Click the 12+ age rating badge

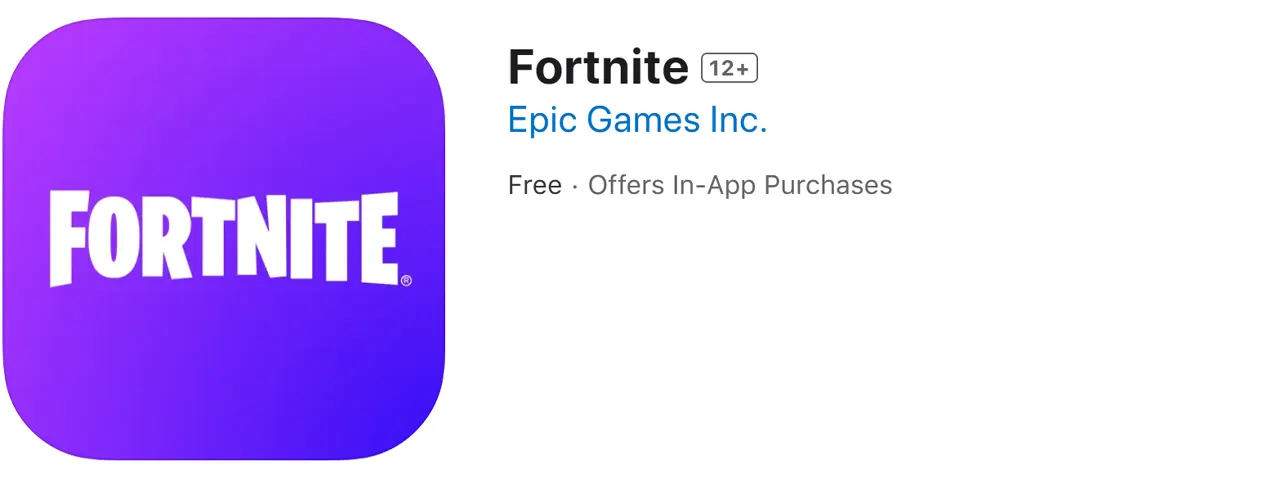coord(730,68)
